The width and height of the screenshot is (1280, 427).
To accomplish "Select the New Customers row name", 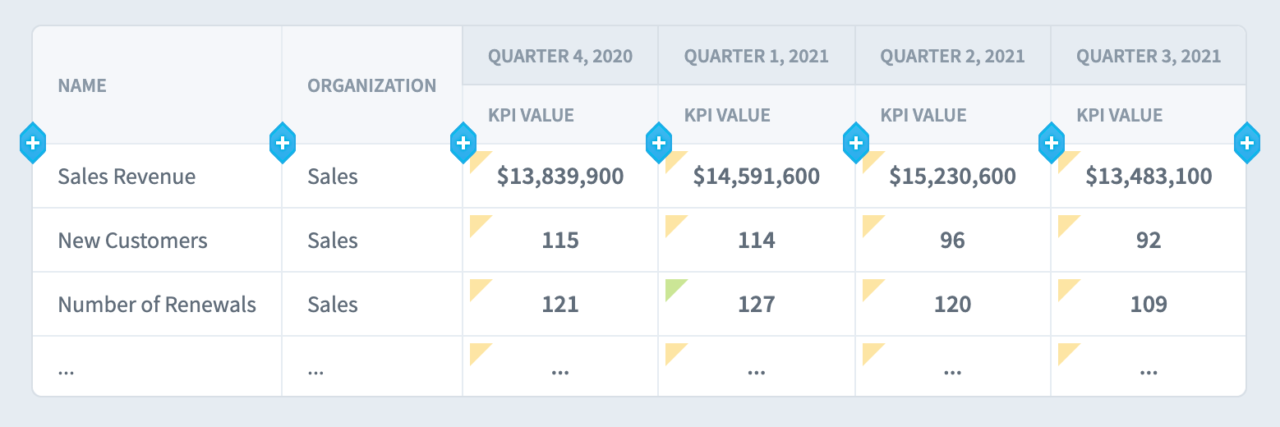I will point(133,241).
